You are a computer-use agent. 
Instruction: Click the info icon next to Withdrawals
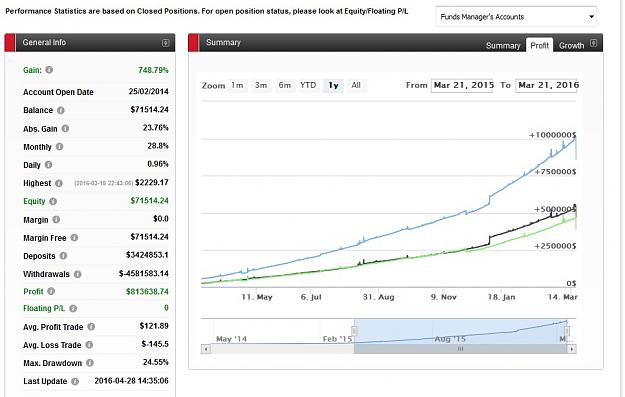pos(78,274)
